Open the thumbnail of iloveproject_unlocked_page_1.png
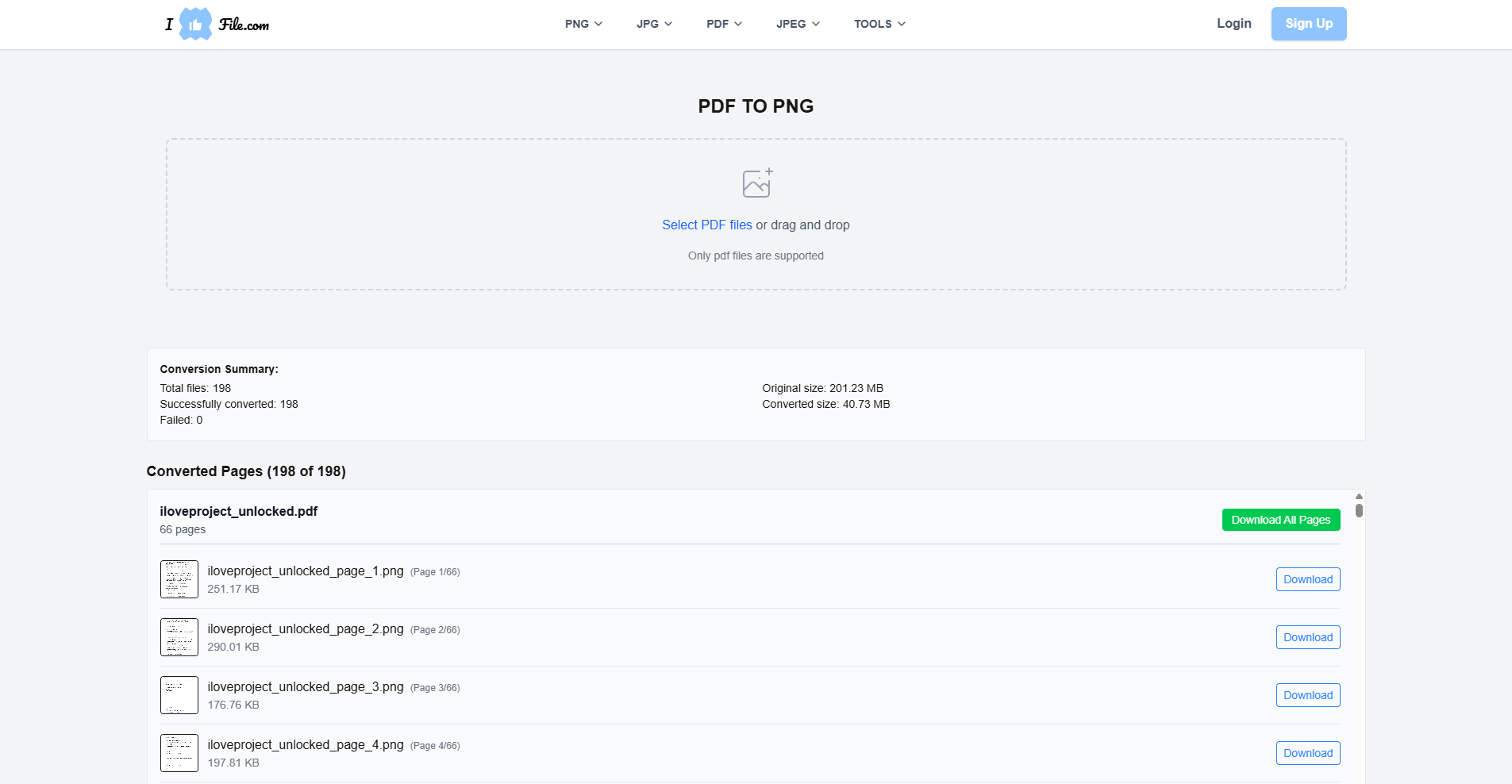This screenshot has width=1512, height=784. pos(179,578)
